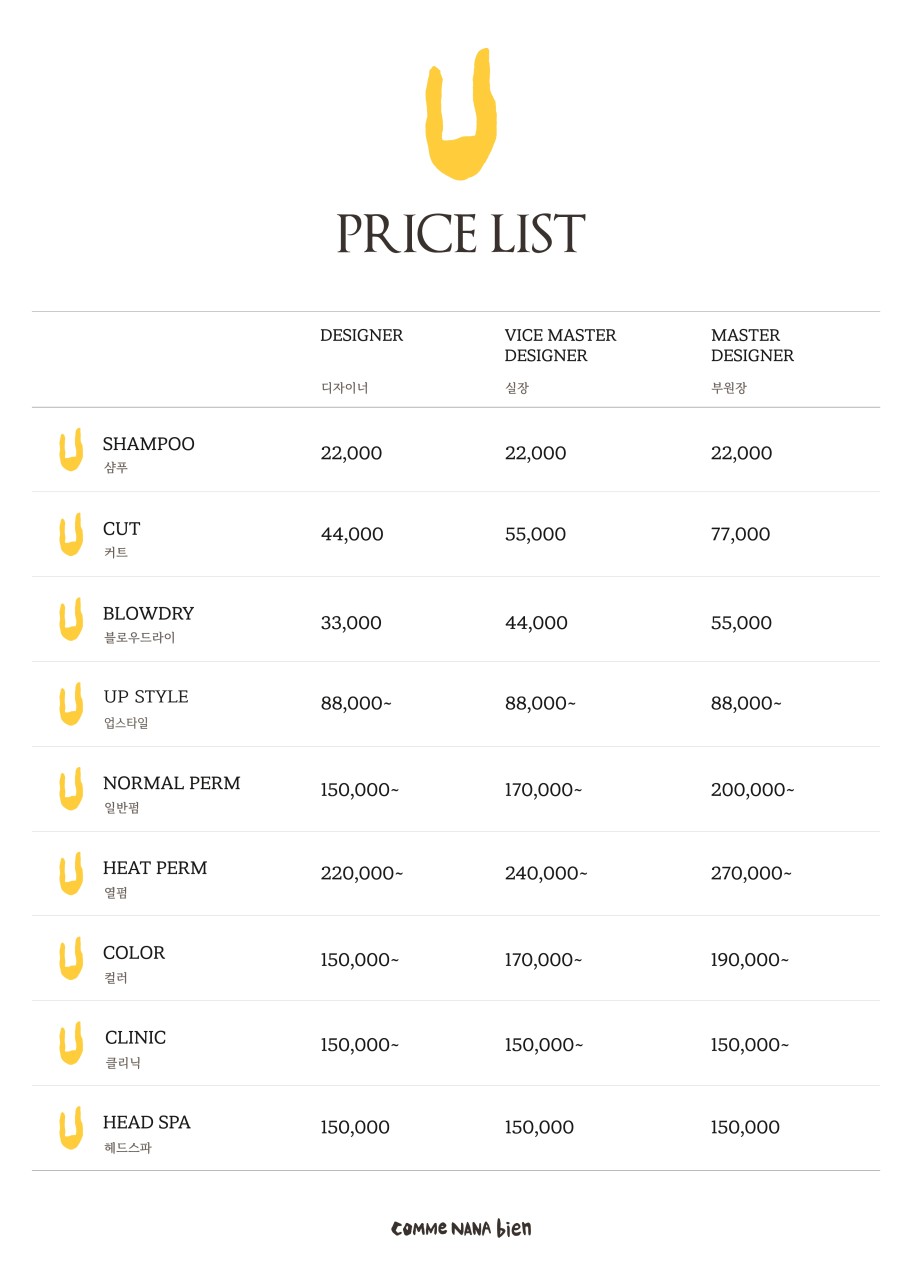Screen dimensions: 905x1280
Task: Click the HEAT PERM service label
Action: coord(155,868)
